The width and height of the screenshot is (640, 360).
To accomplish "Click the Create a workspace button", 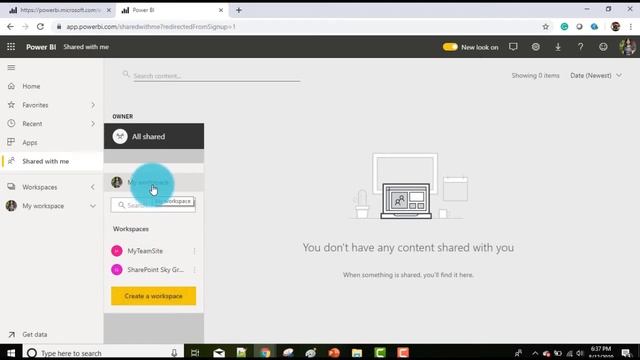I will [153, 296].
